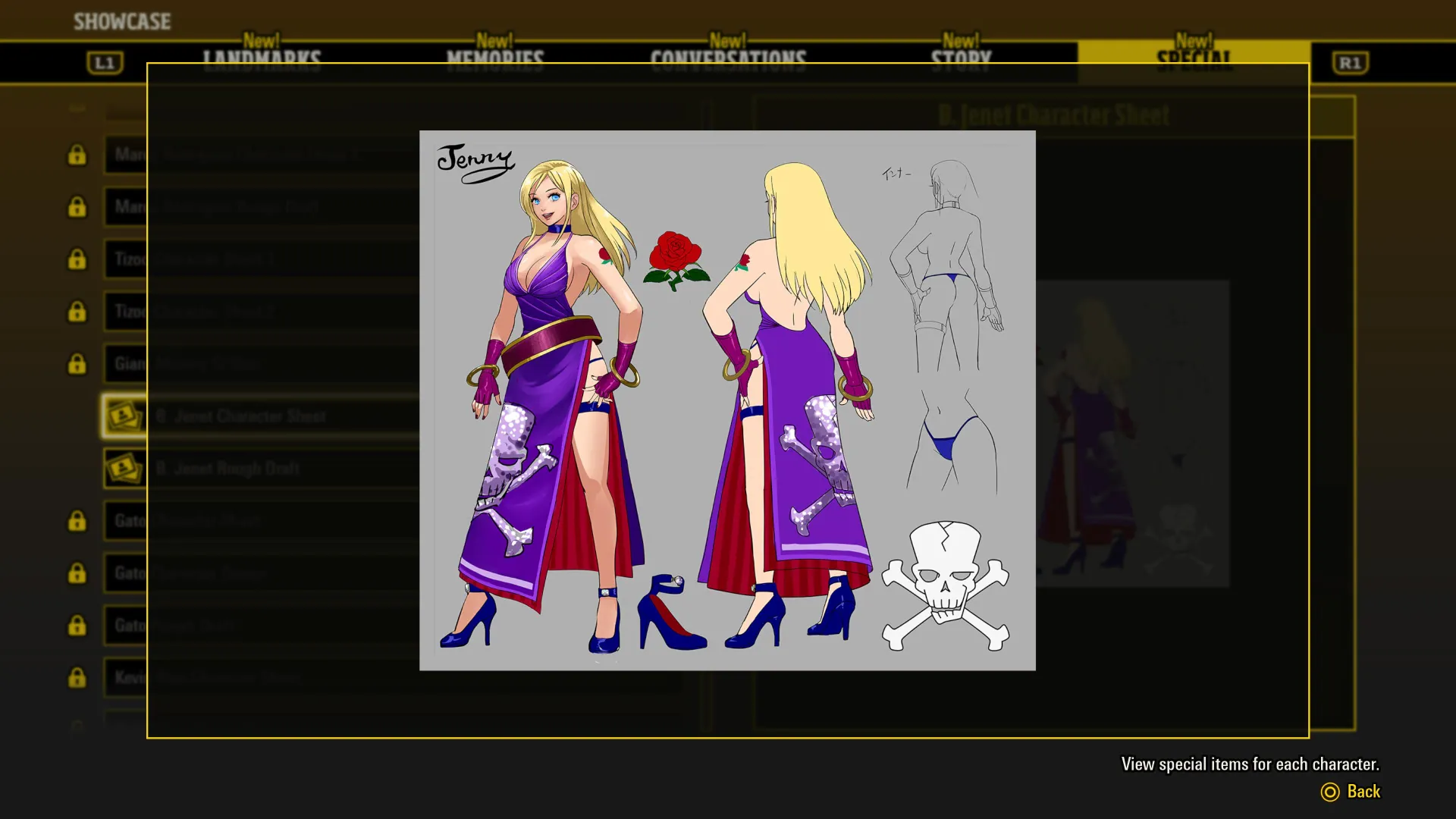The width and height of the screenshot is (1456, 819).
Task: Click the lock icon next to the Kevin entry
Action: [78, 678]
